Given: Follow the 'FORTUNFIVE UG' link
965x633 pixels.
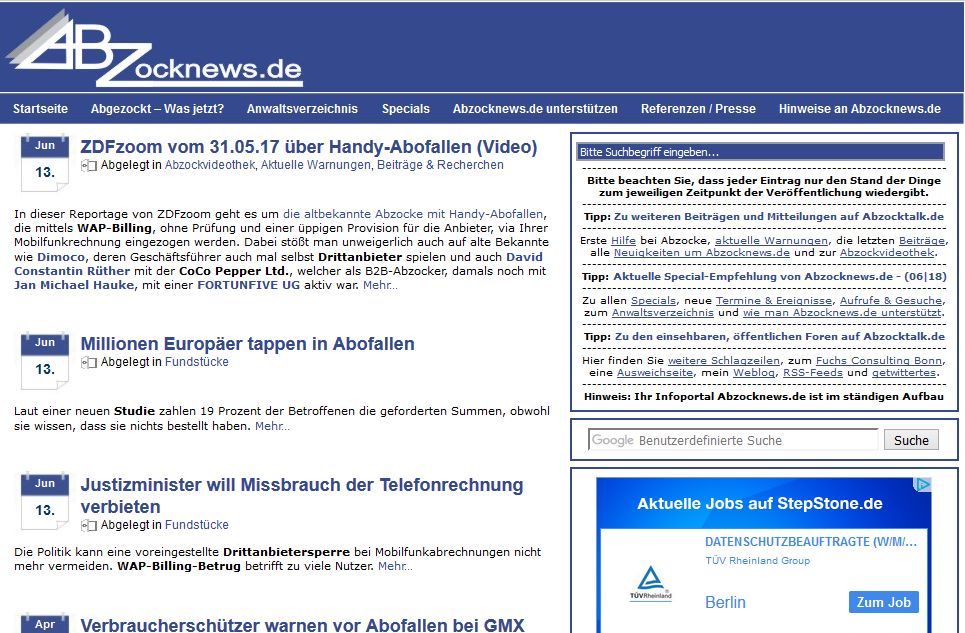Looking at the screenshot, I should click(248, 285).
